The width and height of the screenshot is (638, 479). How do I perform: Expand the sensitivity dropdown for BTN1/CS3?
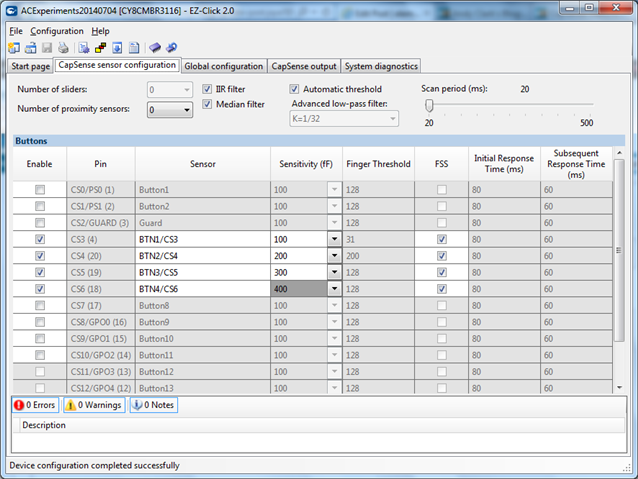coord(333,240)
